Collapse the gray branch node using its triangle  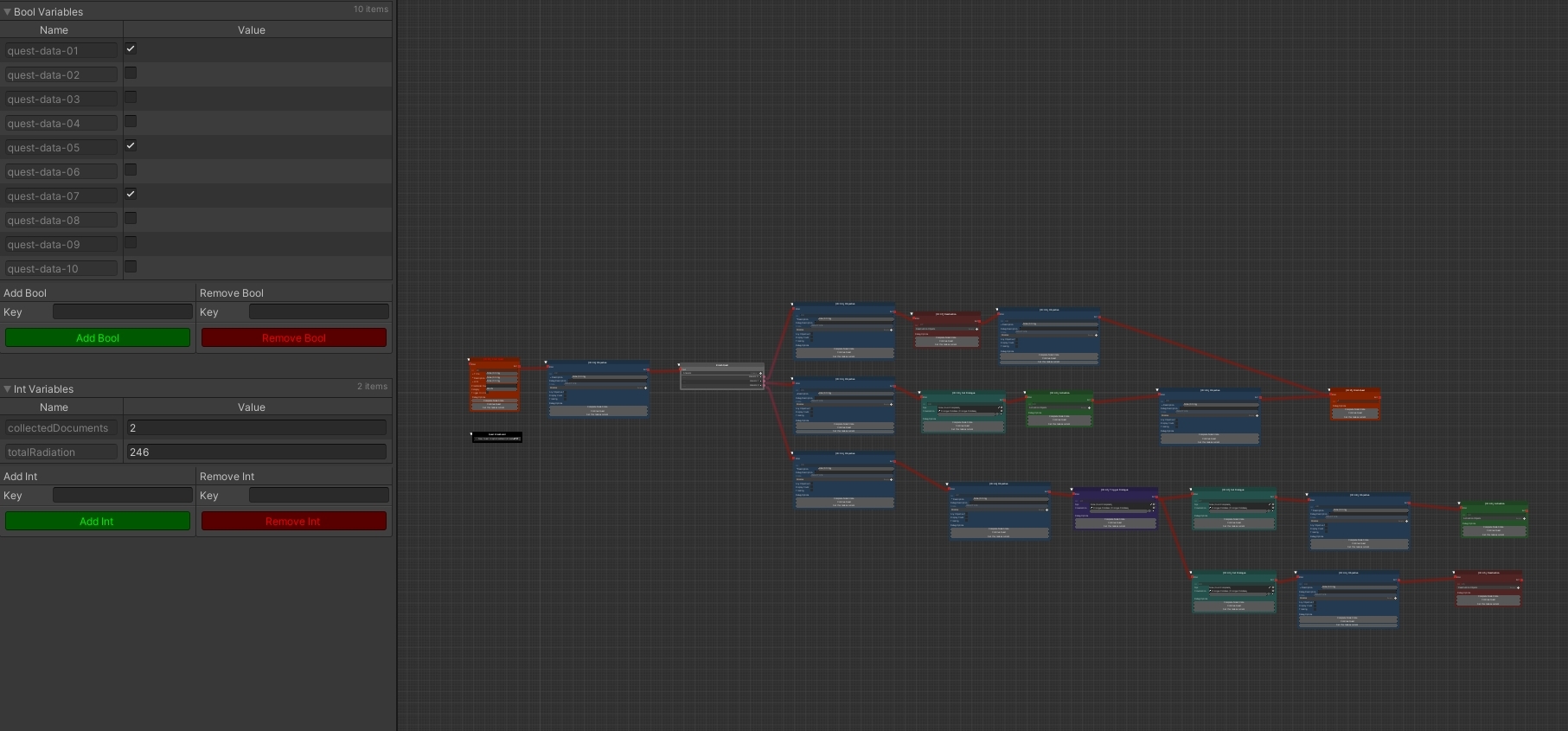(681, 364)
